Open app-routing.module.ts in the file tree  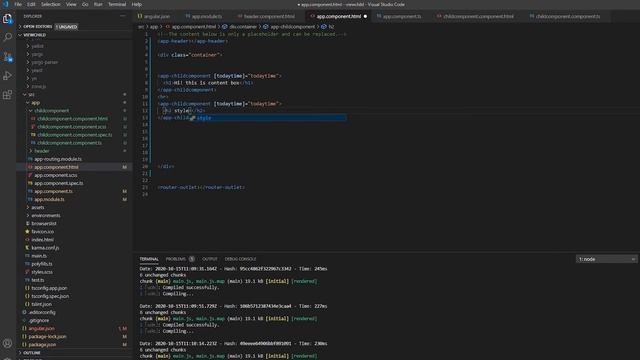pos(58,159)
